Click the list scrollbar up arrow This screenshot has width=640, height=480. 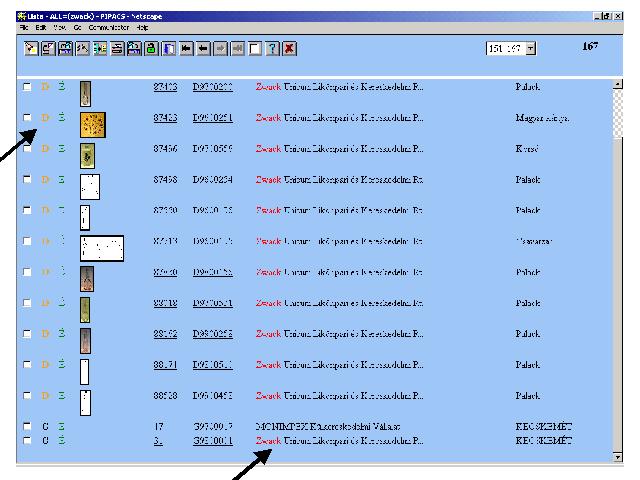618,84
